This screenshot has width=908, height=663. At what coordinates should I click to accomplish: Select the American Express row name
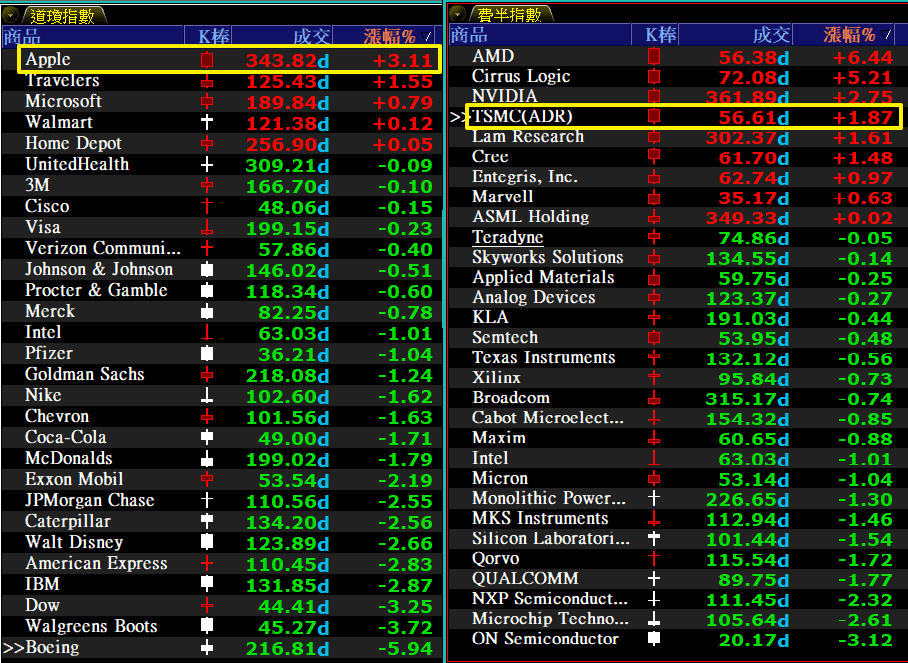pos(96,563)
